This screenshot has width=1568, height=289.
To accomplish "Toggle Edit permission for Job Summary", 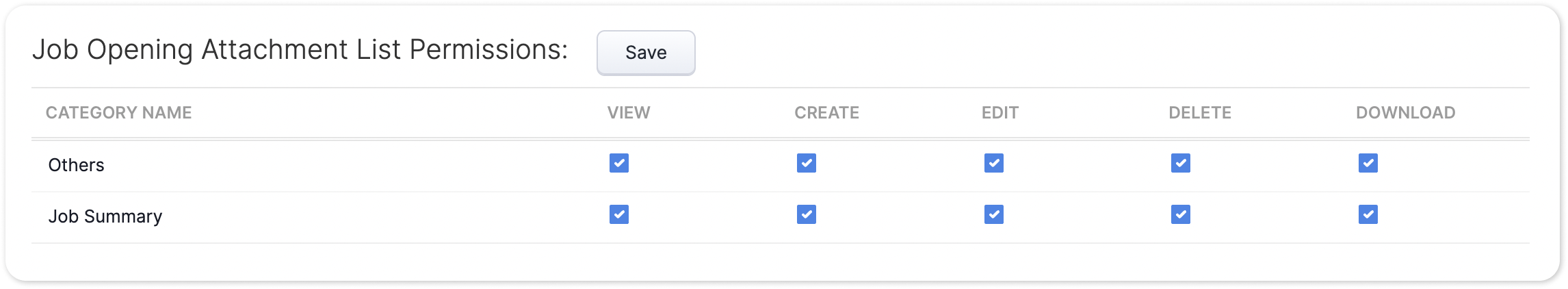I will 994,214.
